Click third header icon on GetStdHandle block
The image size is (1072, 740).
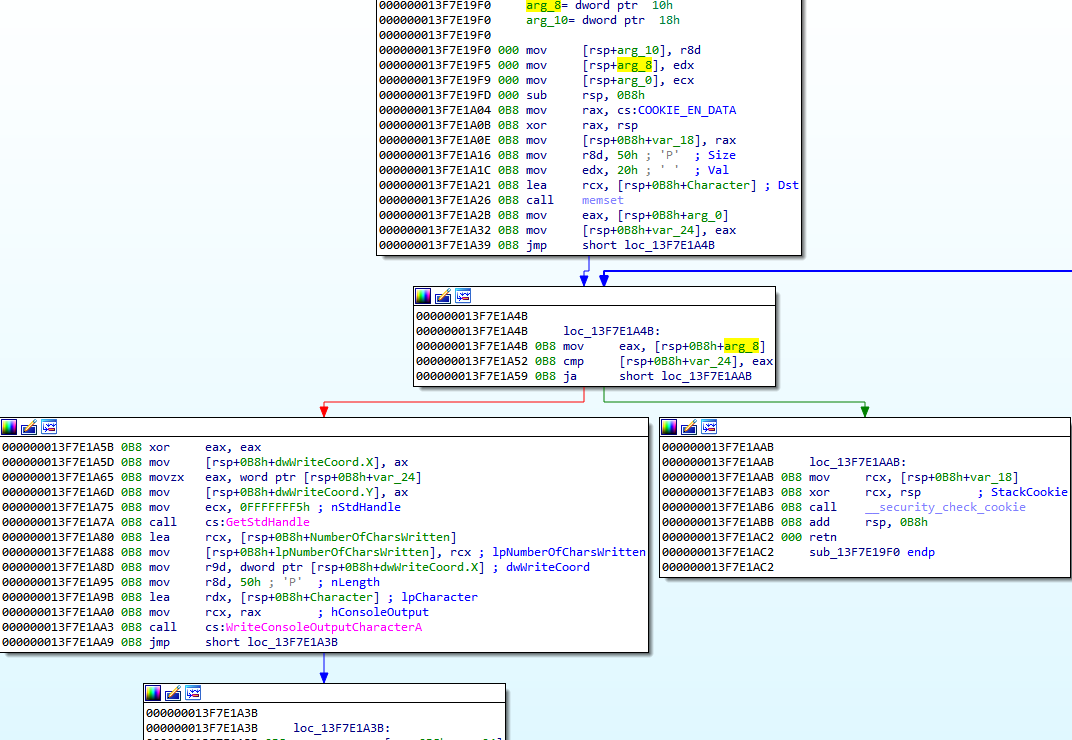pyautogui.click(x=49, y=427)
